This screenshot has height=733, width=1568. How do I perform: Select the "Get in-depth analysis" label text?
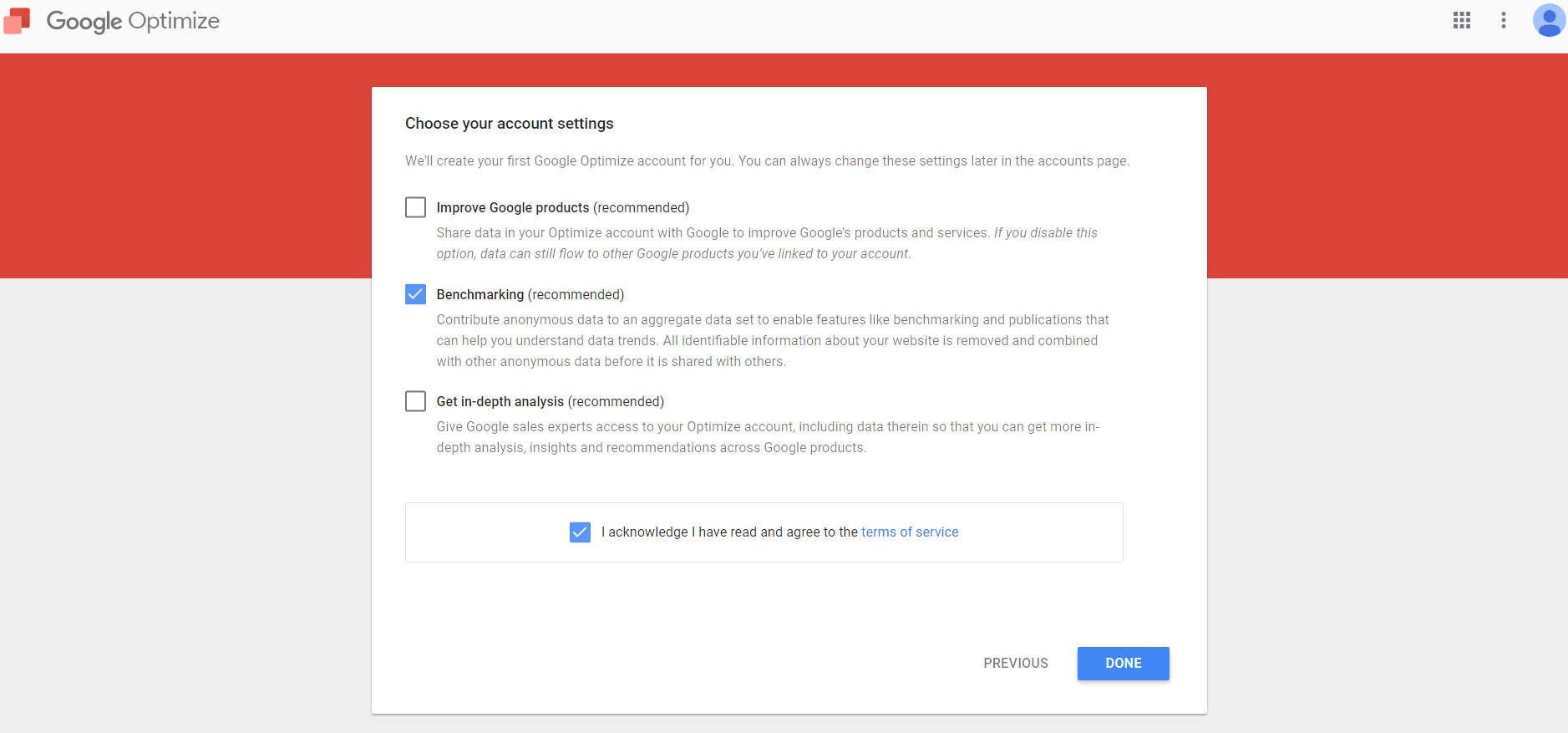click(500, 402)
